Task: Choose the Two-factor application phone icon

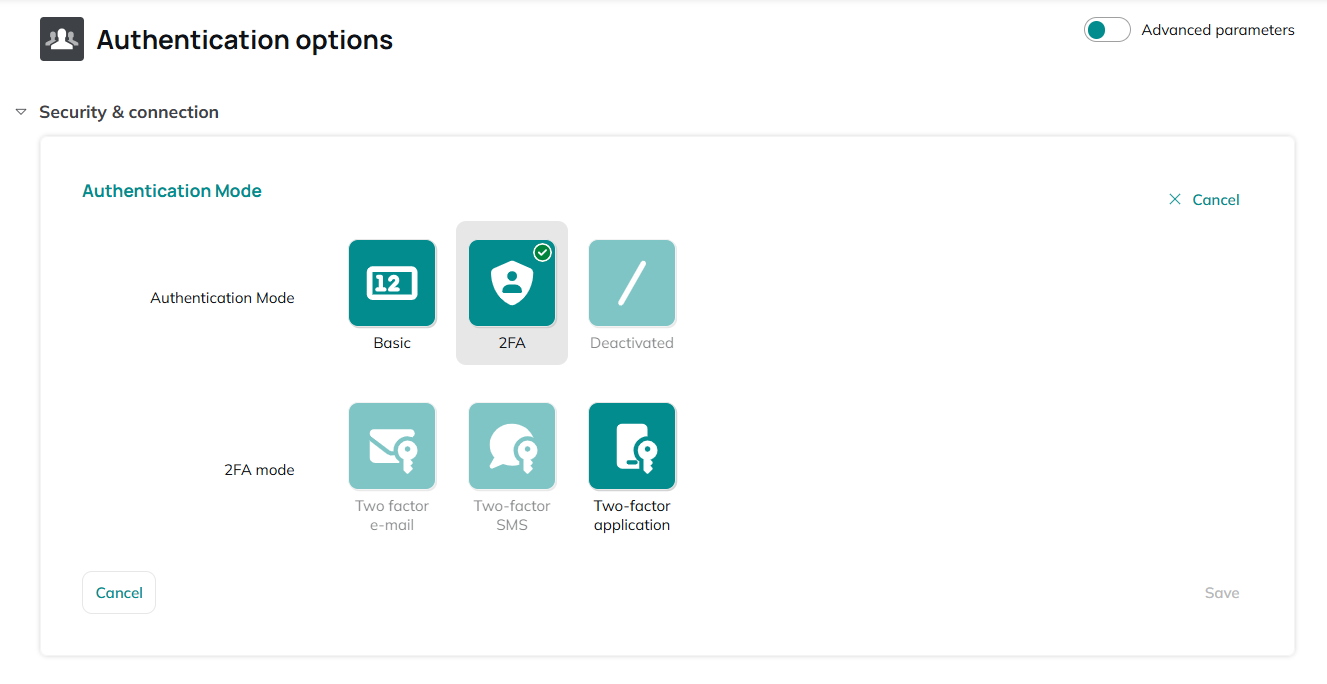Action: pos(632,446)
